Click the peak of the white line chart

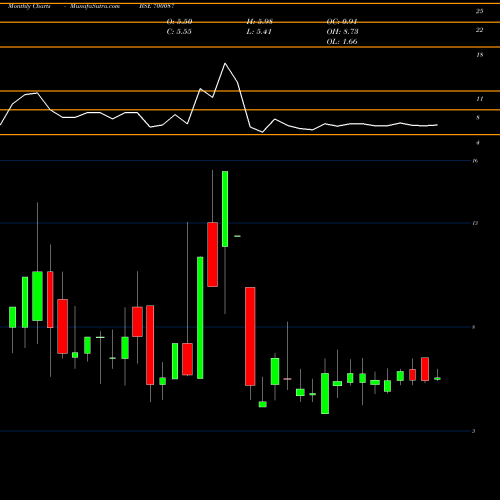225,63
